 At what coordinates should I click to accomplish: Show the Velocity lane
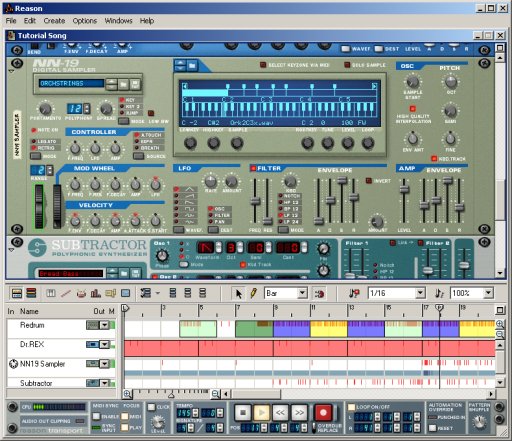[x=96, y=293]
